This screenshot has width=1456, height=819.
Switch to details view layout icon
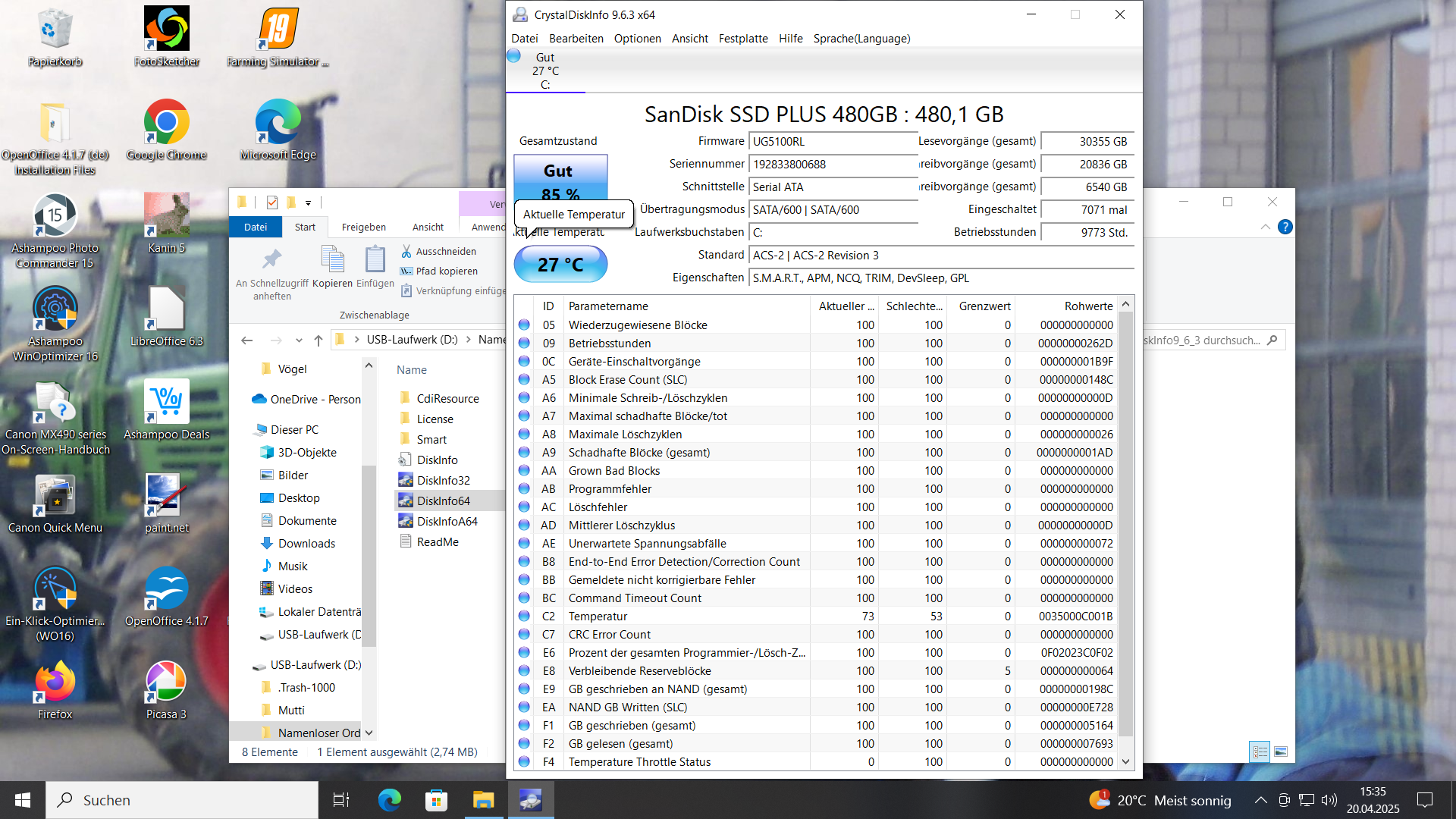tap(1260, 752)
